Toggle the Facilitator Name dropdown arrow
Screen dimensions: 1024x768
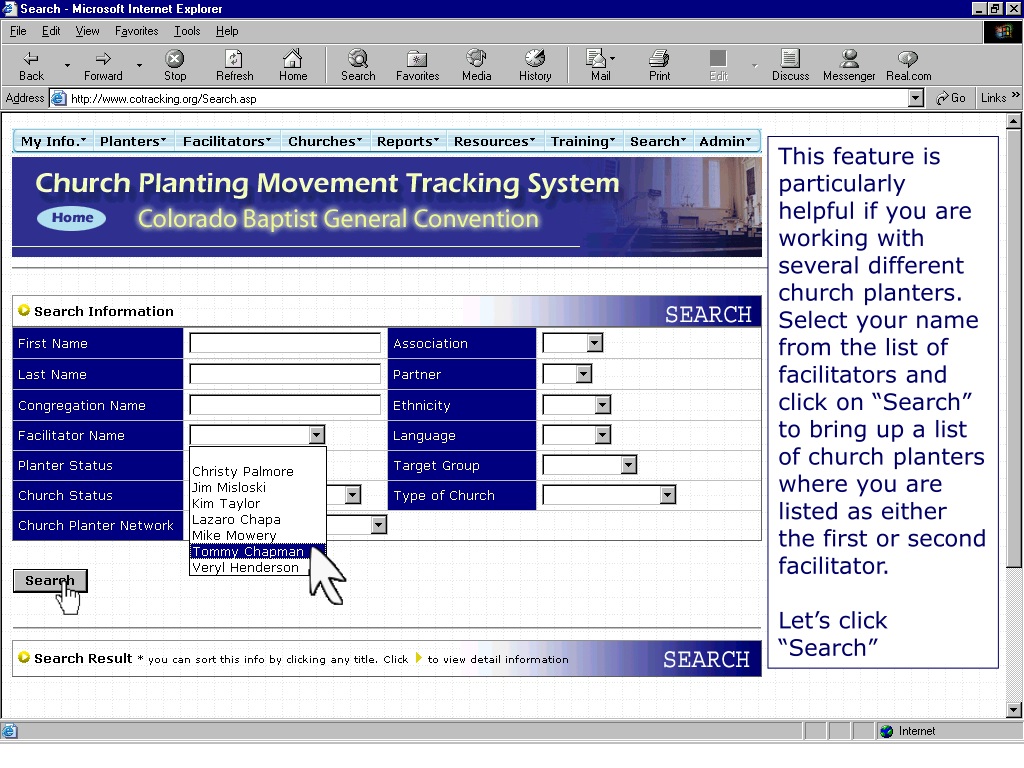[x=317, y=435]
